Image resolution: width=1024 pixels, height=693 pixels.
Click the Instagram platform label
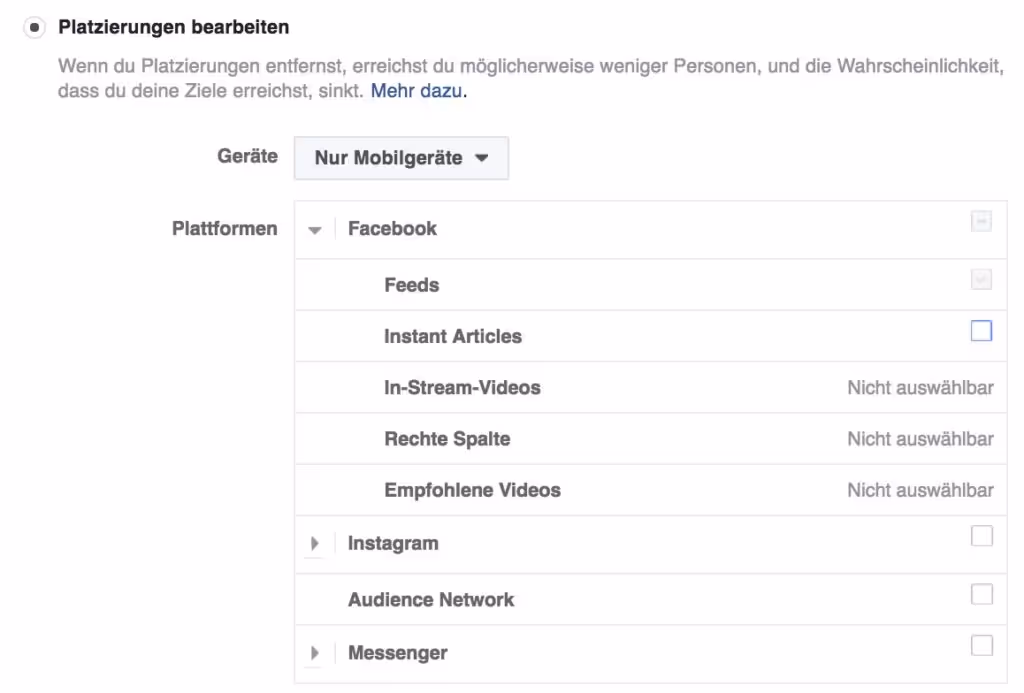click(x=392, y=543)
